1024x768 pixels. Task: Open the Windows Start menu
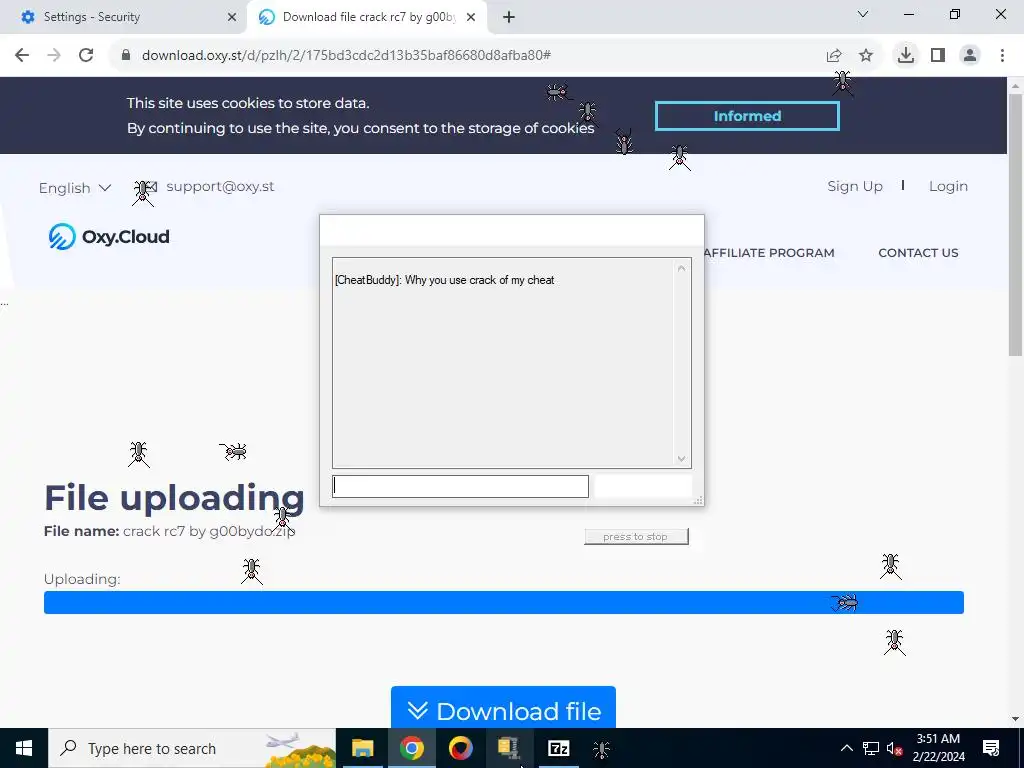24,748
